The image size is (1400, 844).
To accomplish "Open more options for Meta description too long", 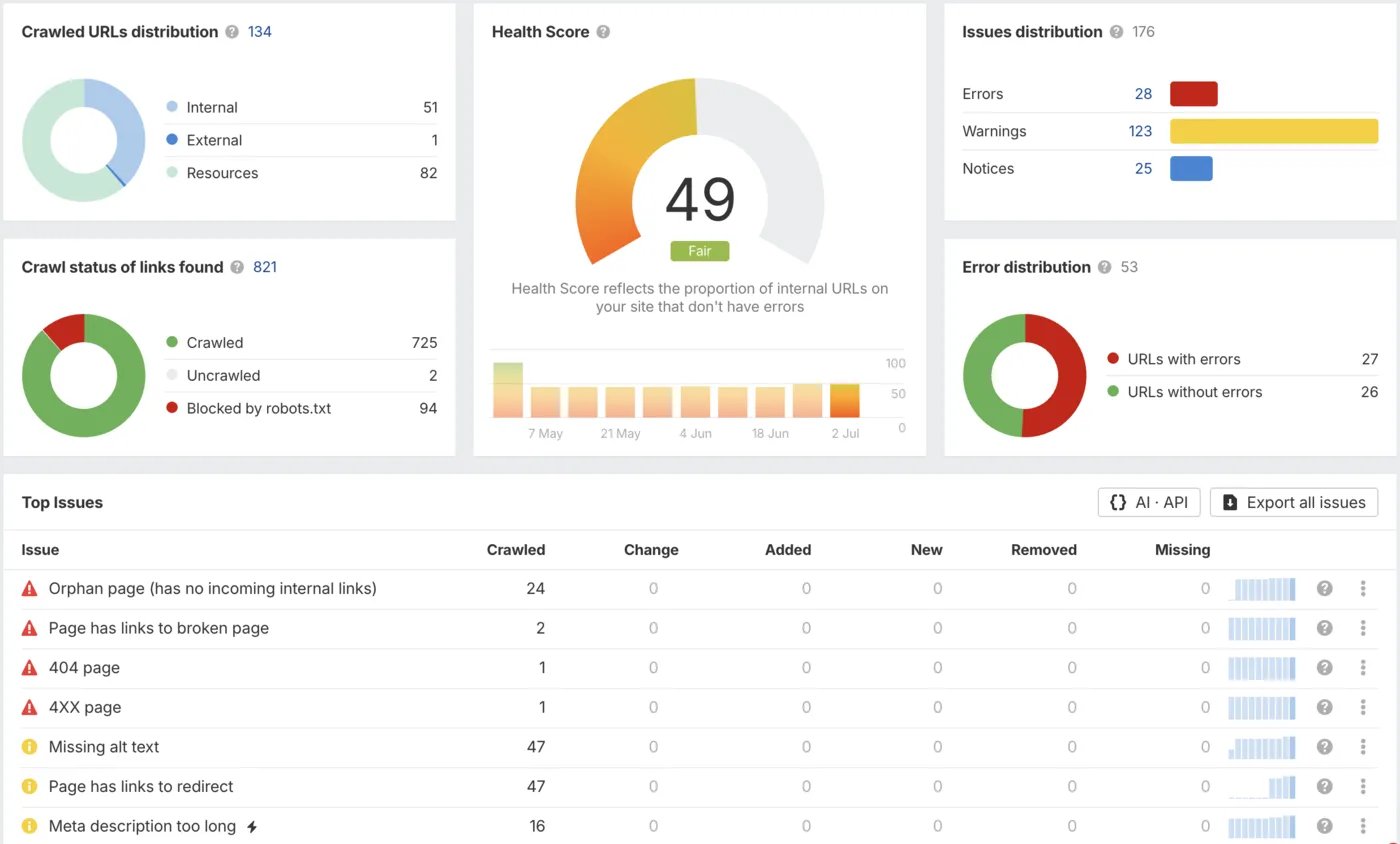I will pyautogui.click(x=1363, y=826).
